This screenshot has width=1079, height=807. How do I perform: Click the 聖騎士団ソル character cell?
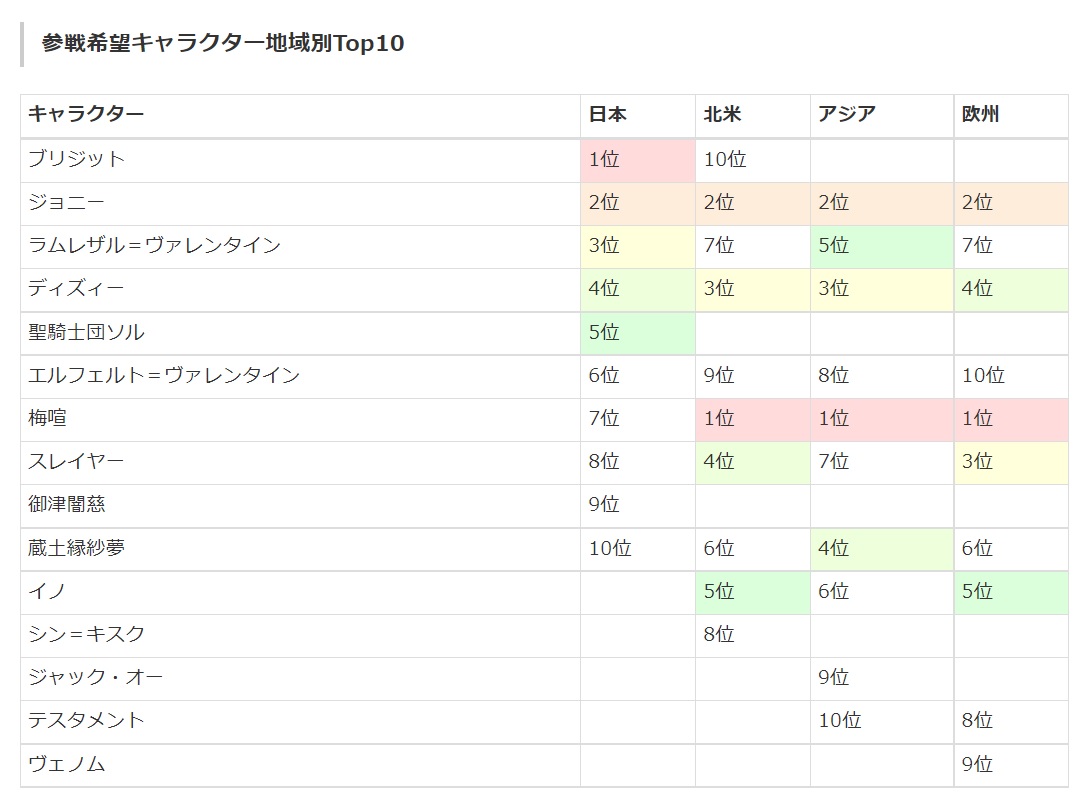click(x=87, y=332)
